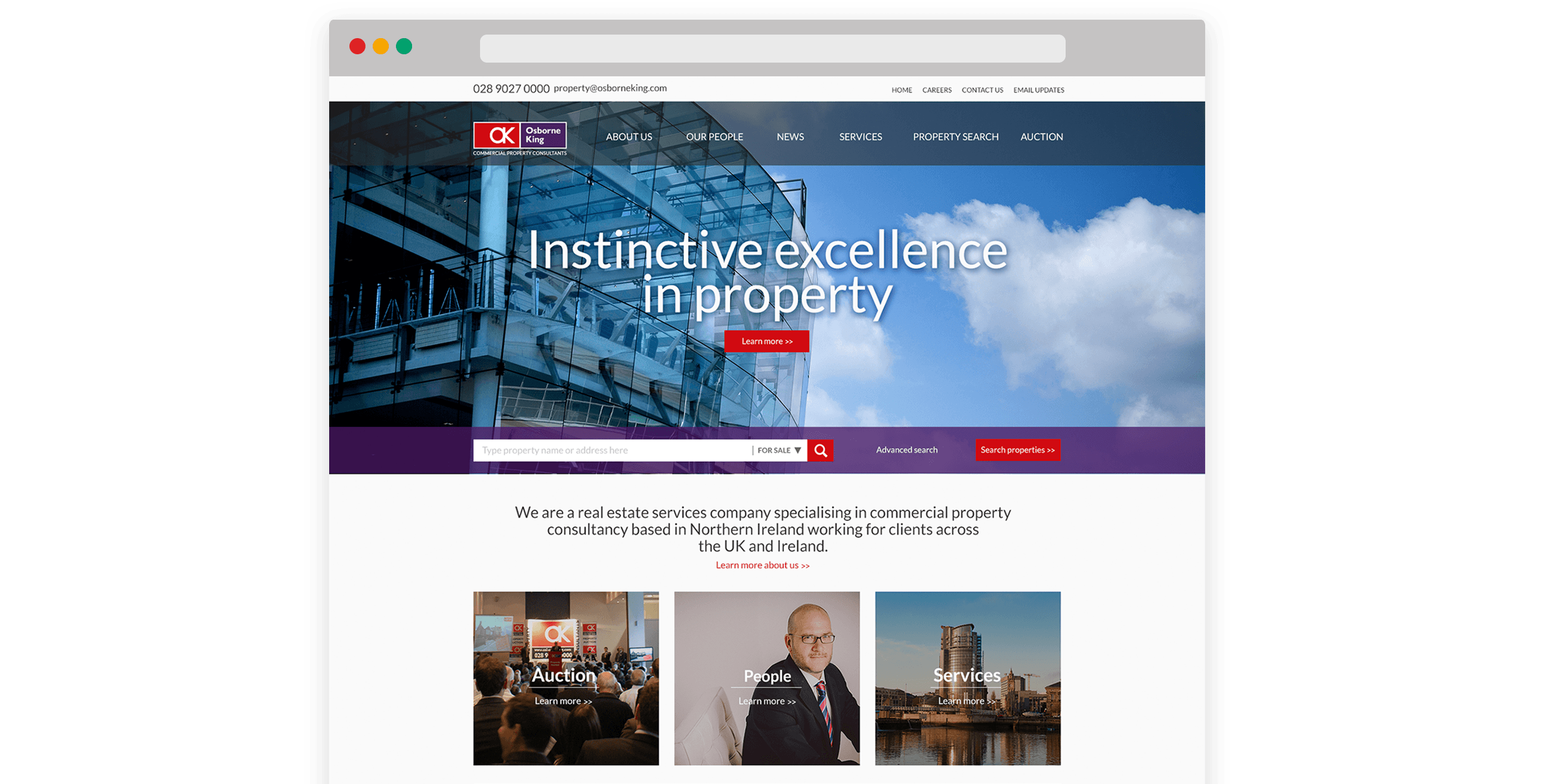The width and height of the screenshot is (1560, 784).
Task: Click the green traffic light window button
Action: click(x=404, y=46)
